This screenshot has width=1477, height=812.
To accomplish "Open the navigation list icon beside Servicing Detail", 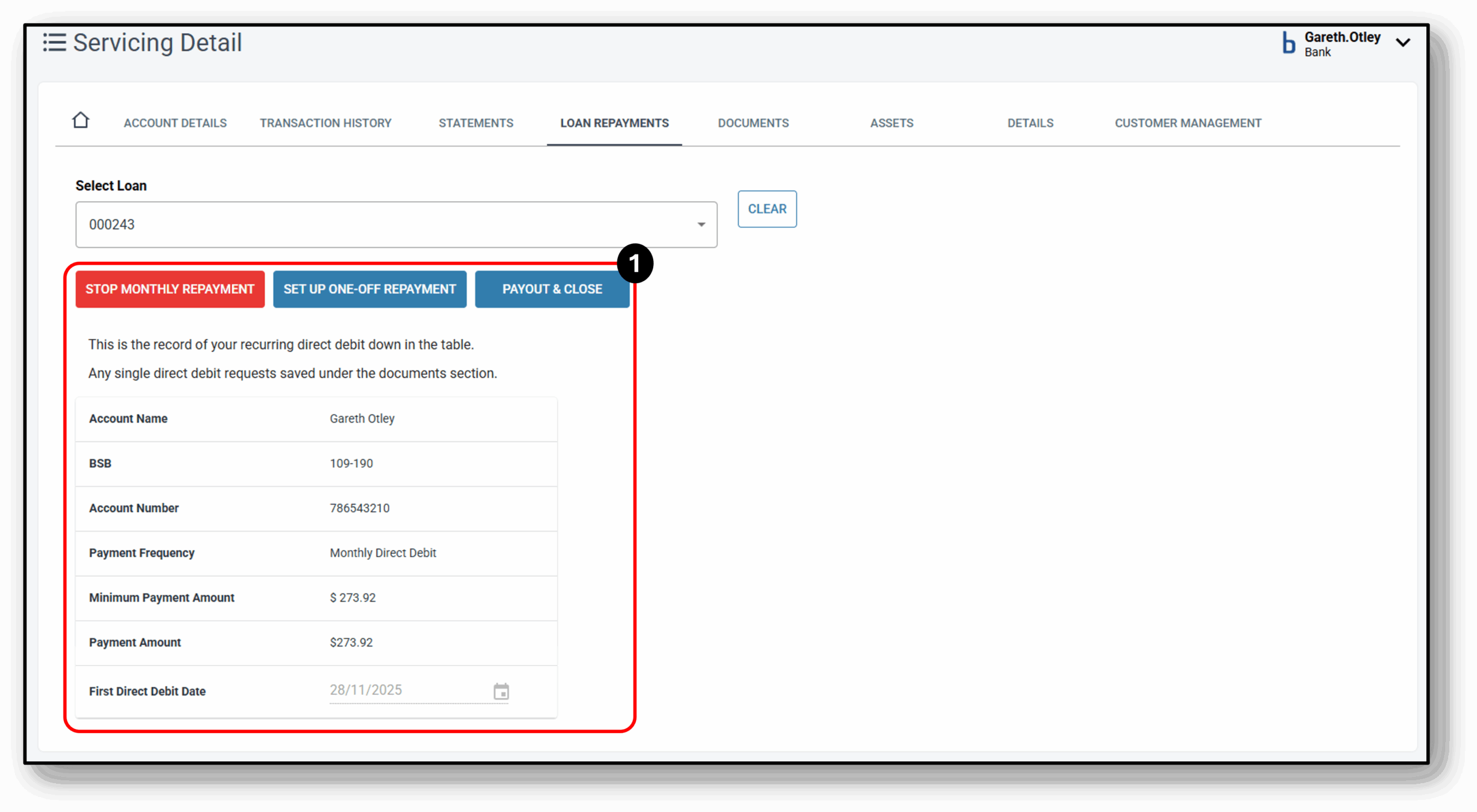I will [x=55, y=42].
